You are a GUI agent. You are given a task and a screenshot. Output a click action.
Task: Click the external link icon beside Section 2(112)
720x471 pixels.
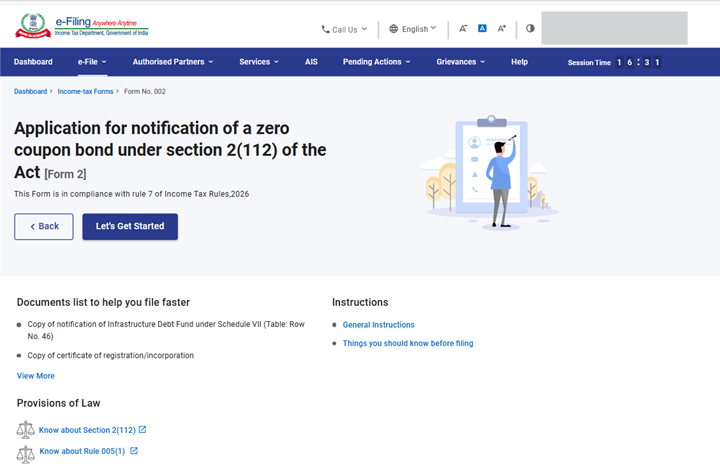pyautogui.click(x=142, y=430)
